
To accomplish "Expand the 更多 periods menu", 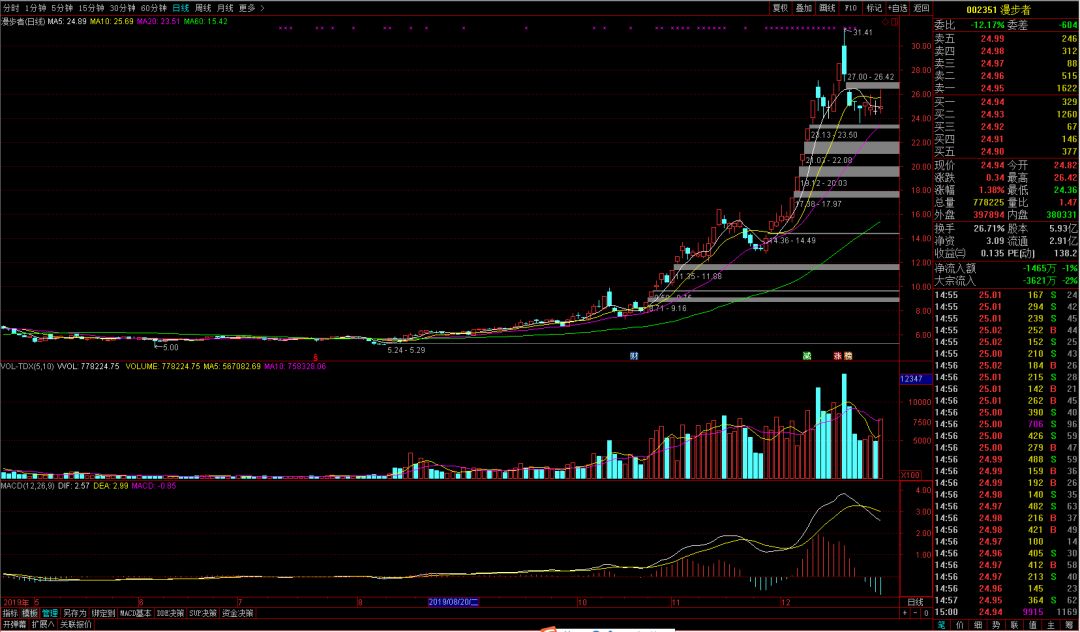I will [251, 8].
